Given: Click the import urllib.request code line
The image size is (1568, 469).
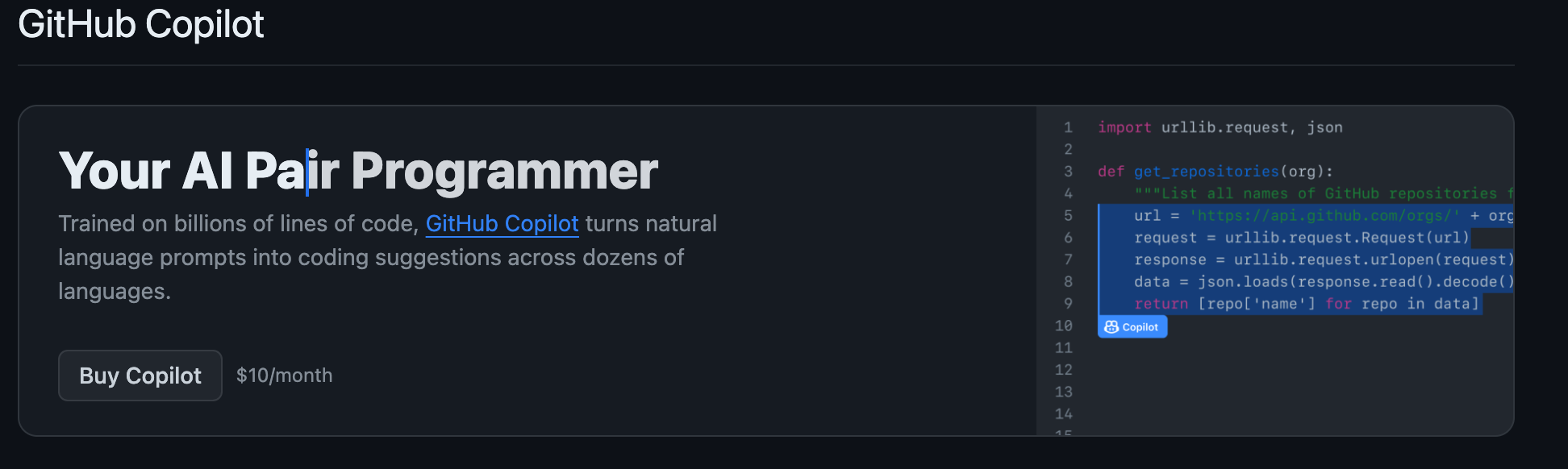Looking at the screenshot, I should 1220,127.
